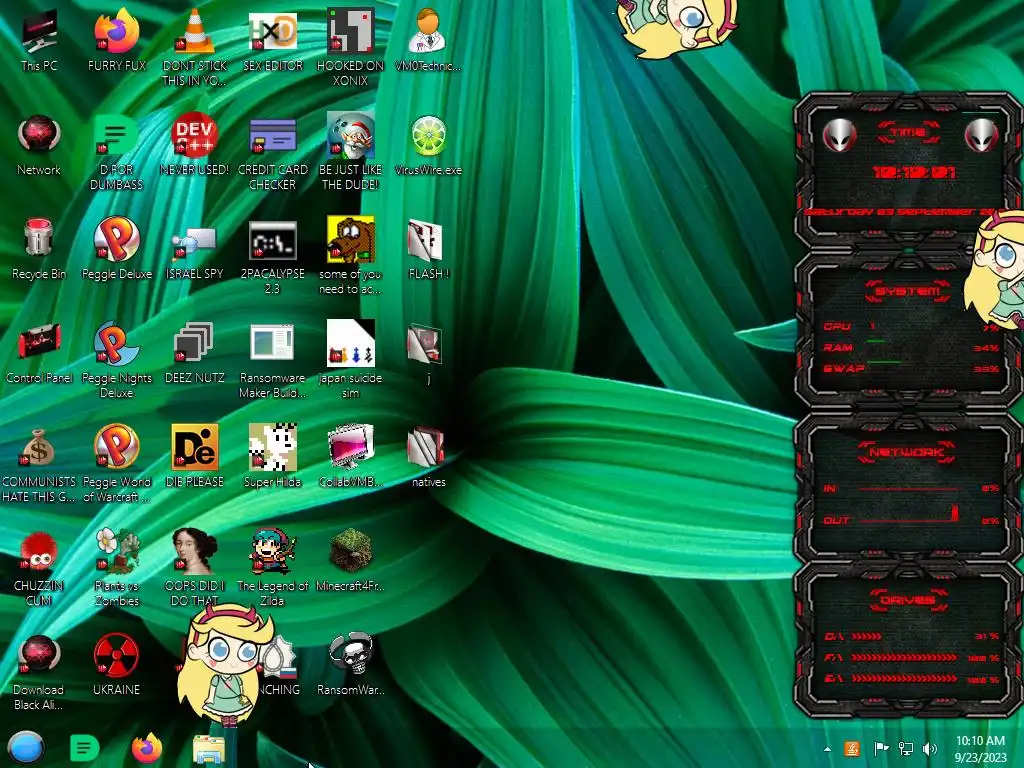Select the Peggle Nights Deluxe icon
This screenshot has height=768, width=1024.
click(x=116, y=359)
